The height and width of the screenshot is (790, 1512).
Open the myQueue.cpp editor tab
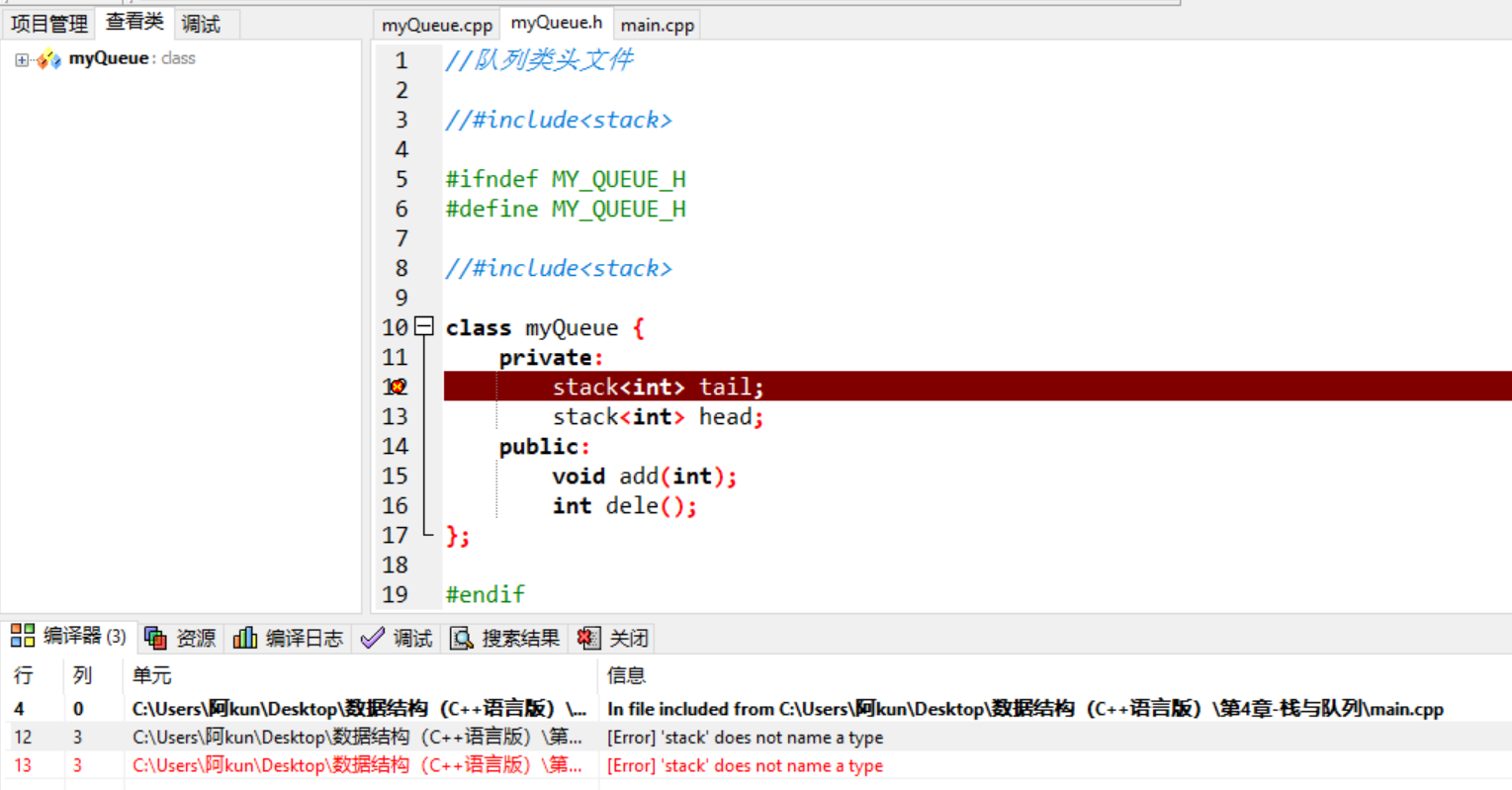pos(437,25)
